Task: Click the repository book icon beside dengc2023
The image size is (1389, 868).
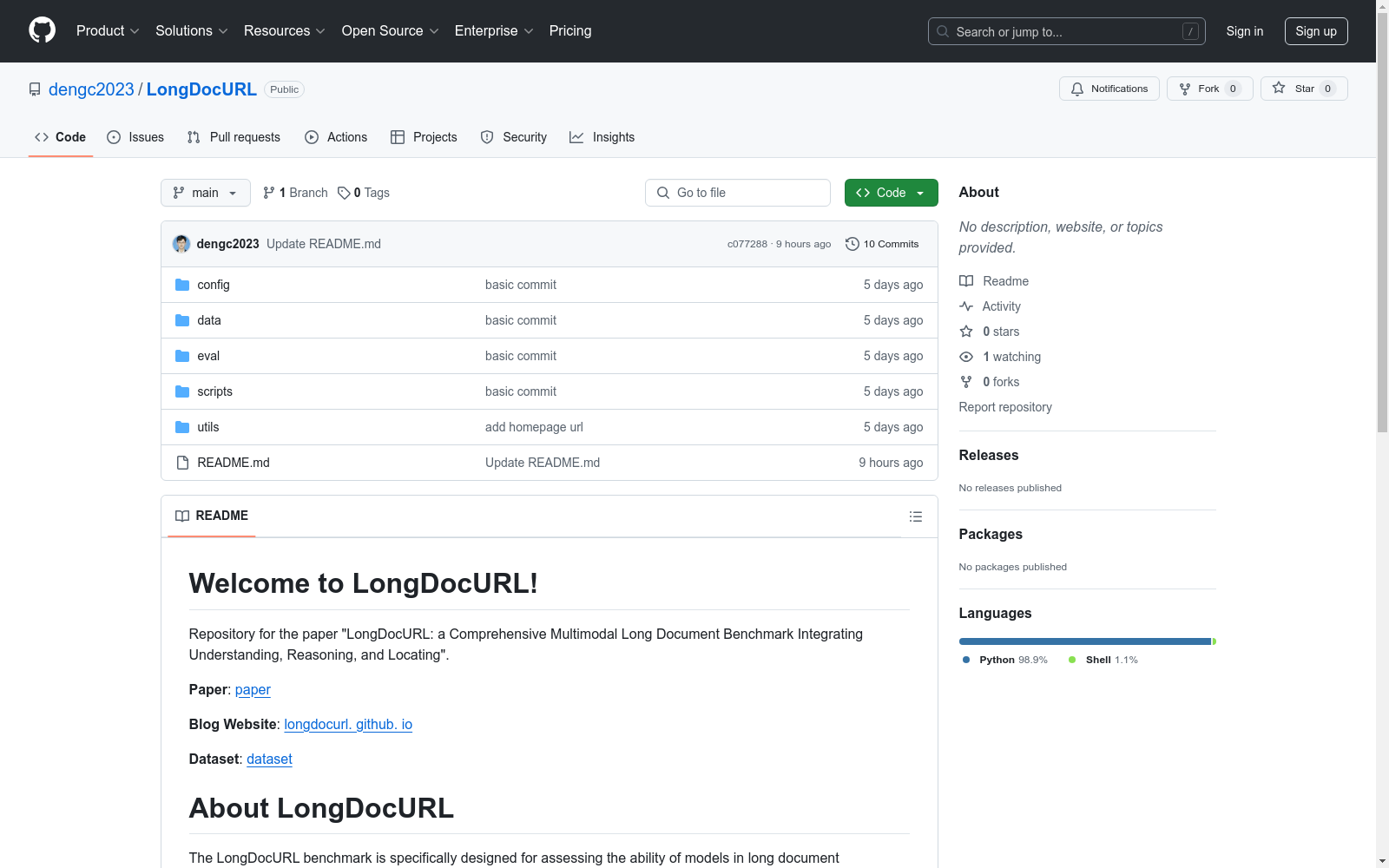Action: pos(35,89)
